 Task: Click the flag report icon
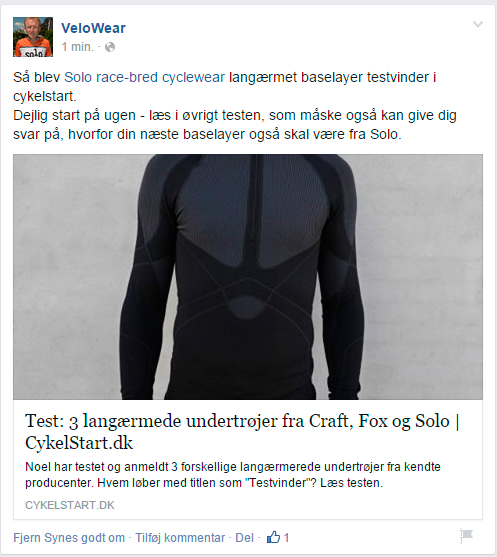click(466, 536)
